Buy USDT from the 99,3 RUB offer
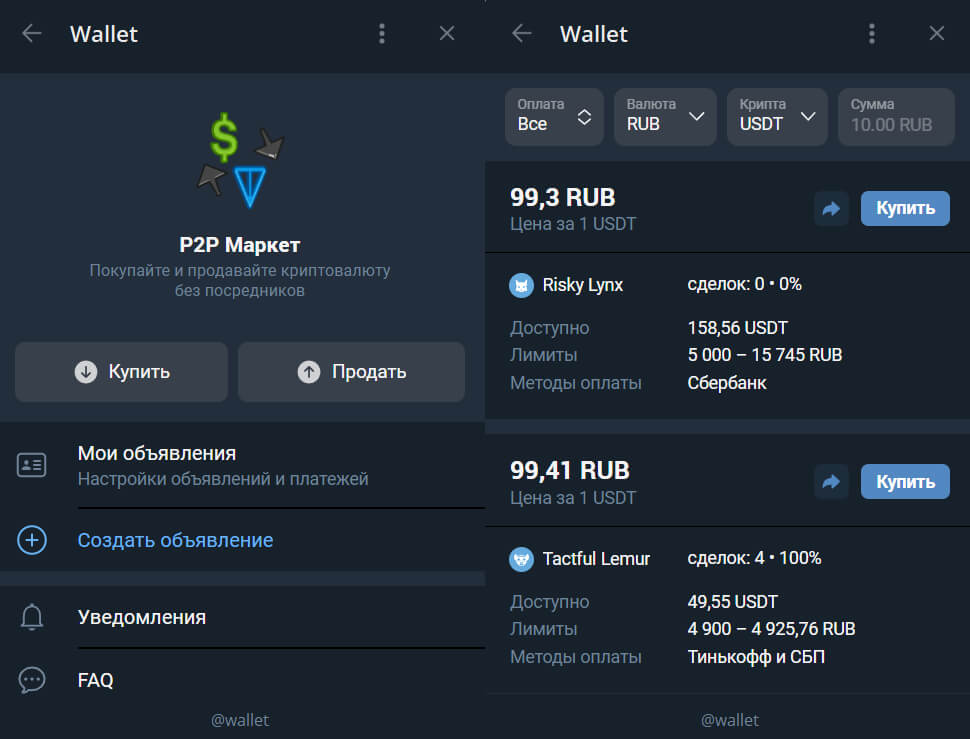Viewport: 970px width, 739px height. (905, 208)
